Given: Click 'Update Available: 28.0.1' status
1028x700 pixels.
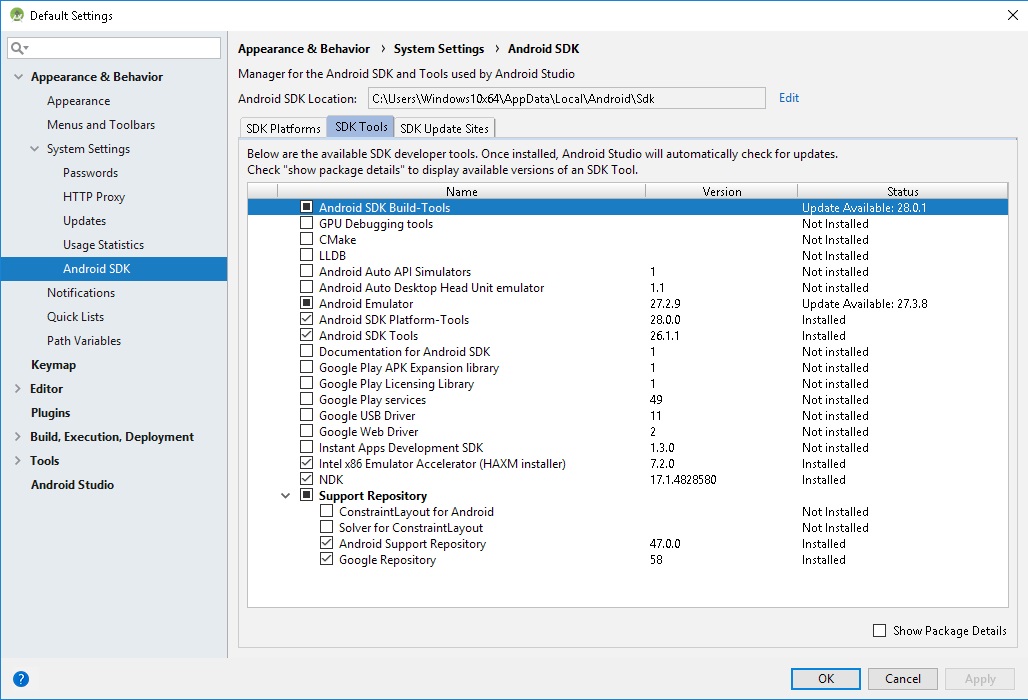Looking at the screenshot, I should click(864, 208).
